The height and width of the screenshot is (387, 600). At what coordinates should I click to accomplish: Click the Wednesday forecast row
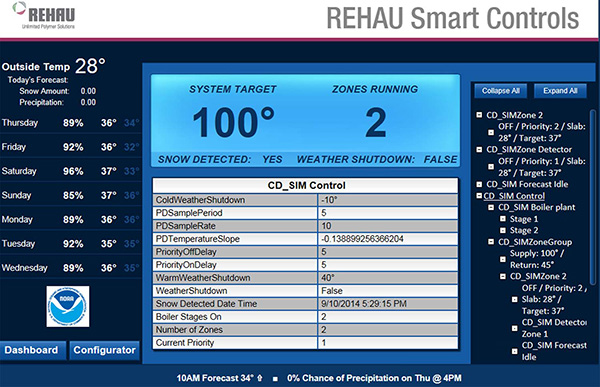71,268
